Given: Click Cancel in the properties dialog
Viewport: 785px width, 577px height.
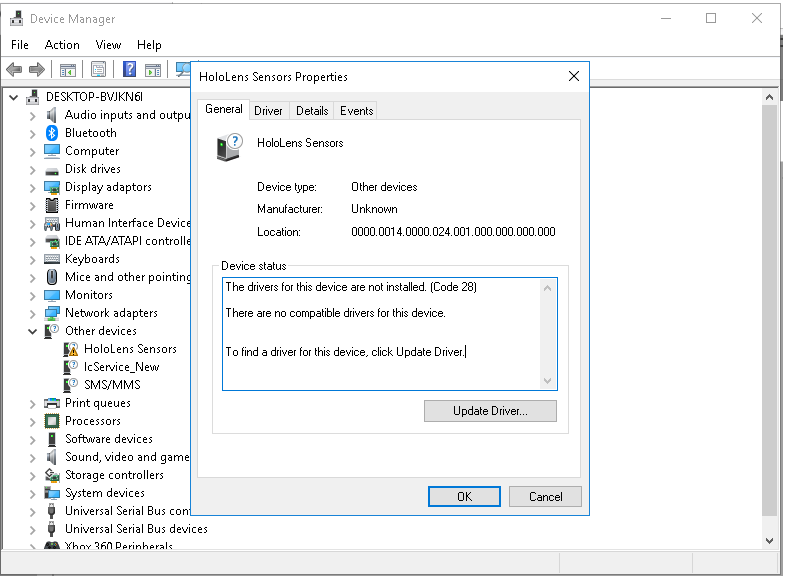Looking at the screenshot, I should coord(545,496).
